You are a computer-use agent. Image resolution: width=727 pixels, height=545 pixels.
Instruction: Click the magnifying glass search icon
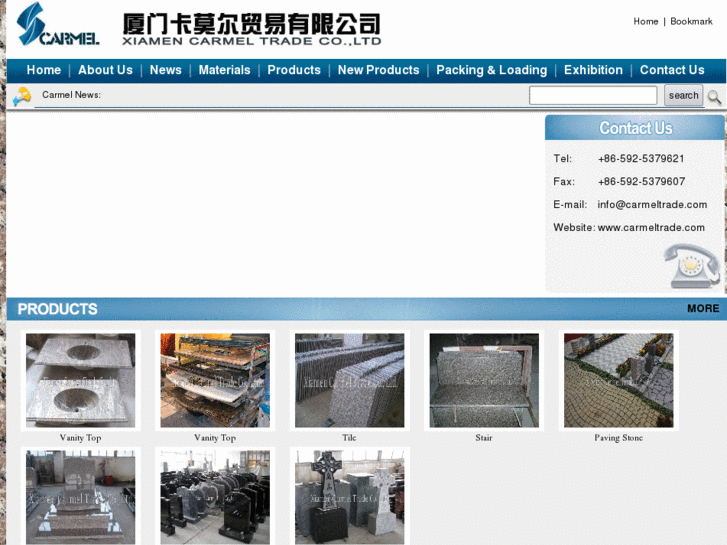714,96
